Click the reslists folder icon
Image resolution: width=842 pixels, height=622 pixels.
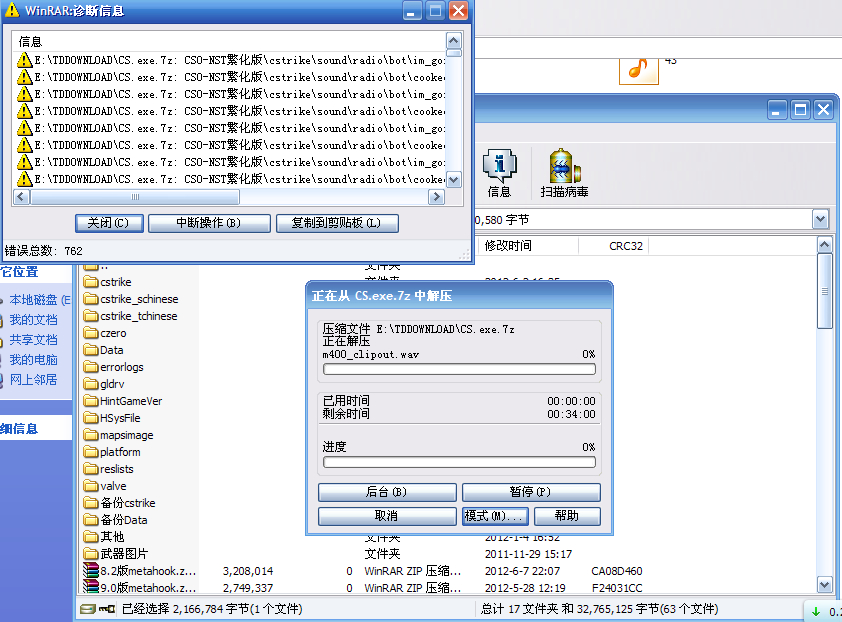click(x=91, y=469)
